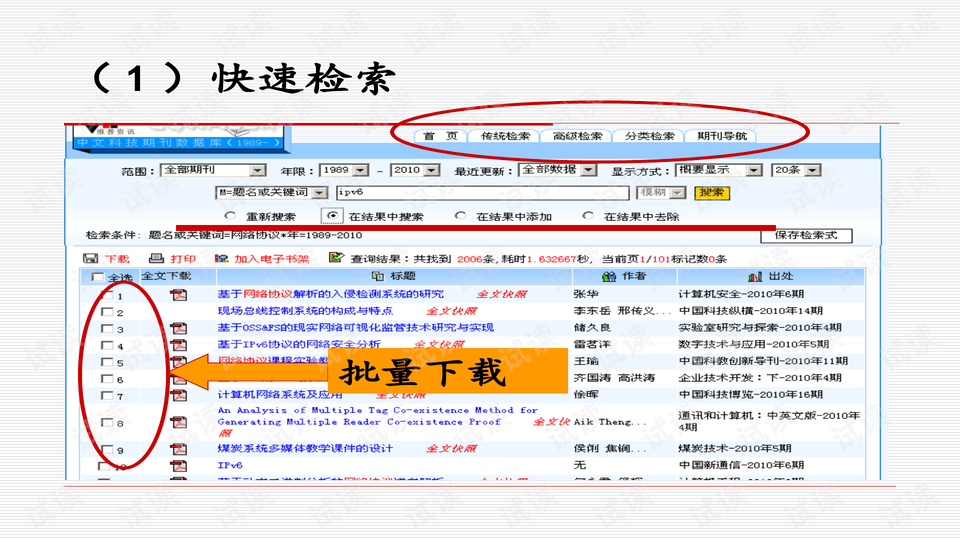Switch to the 高级检索 tab
Screen dimensions: 960x540
[577, 136]
